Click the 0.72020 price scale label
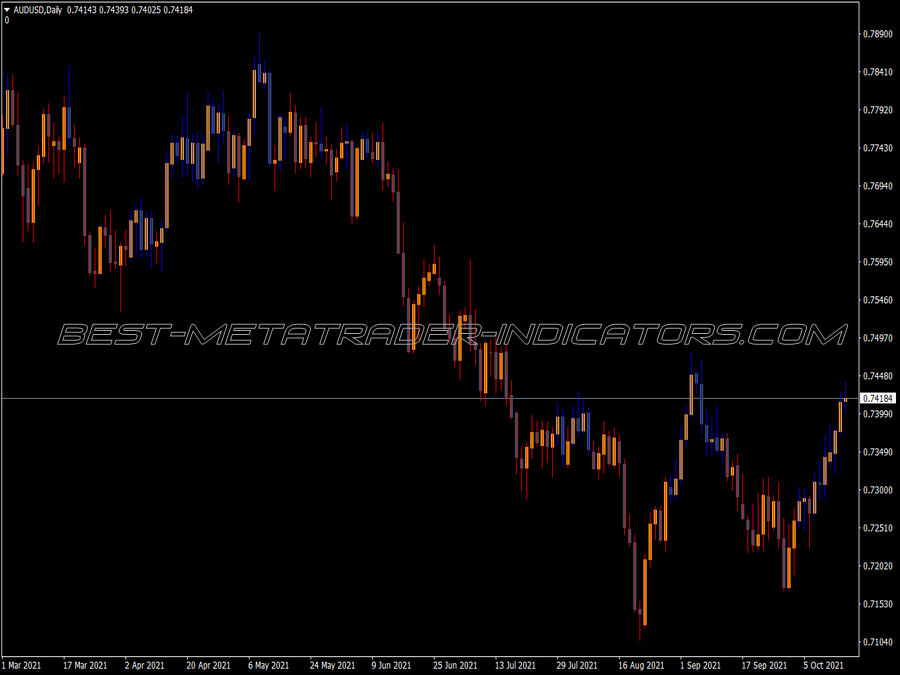 click(x=878, y=566)
